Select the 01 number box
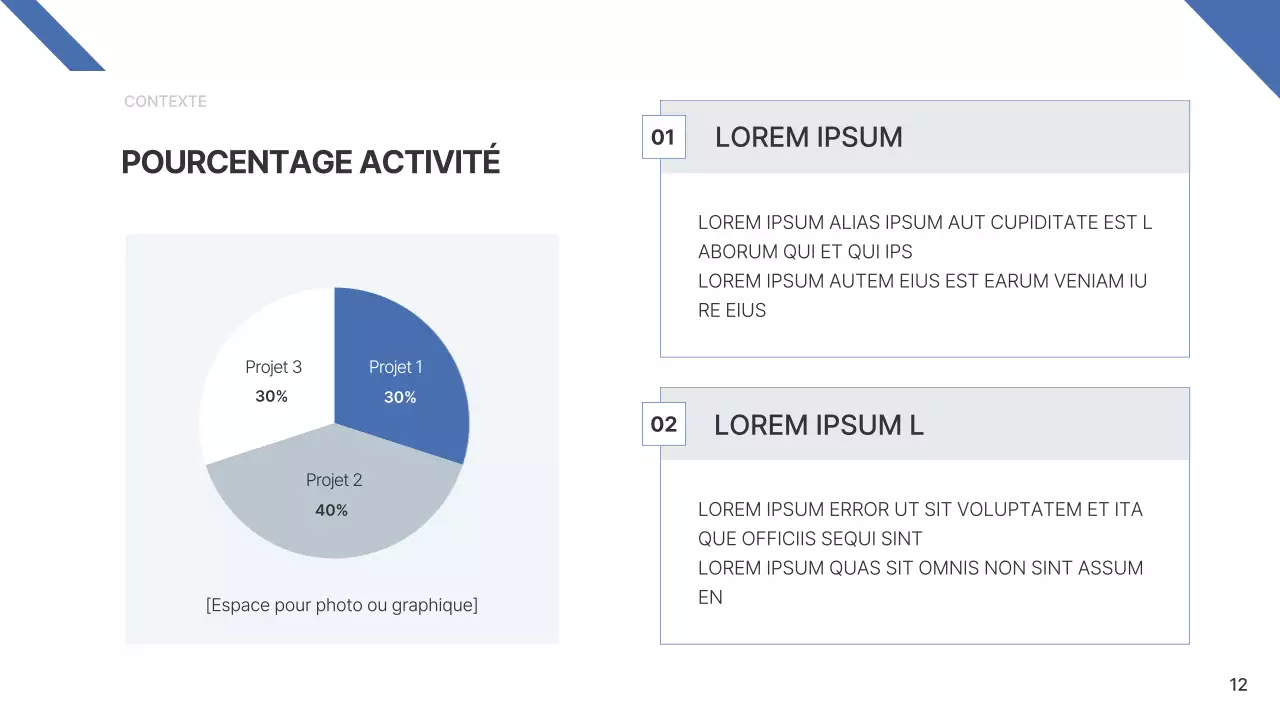Viewport: 1280px width, 720px height. 663,138
